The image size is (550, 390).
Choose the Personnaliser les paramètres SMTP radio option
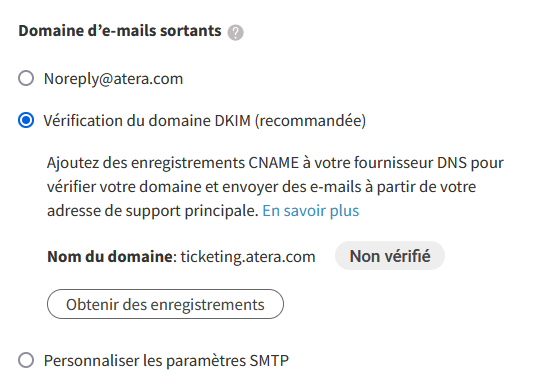tap(26, 360)
